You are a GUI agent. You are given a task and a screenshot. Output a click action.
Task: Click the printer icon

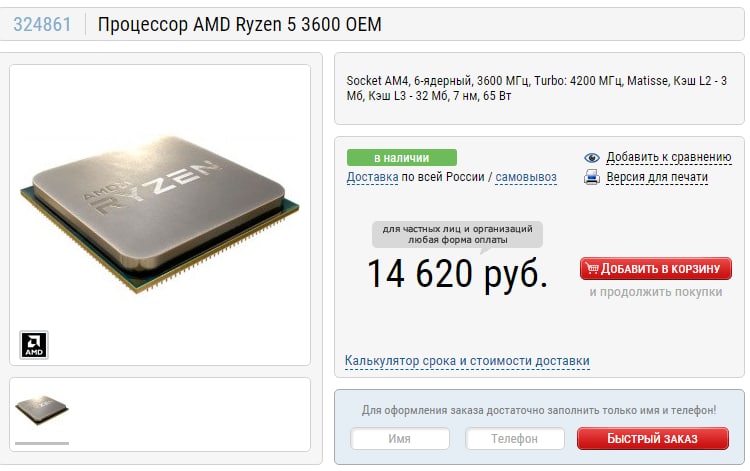pos(592,177)
